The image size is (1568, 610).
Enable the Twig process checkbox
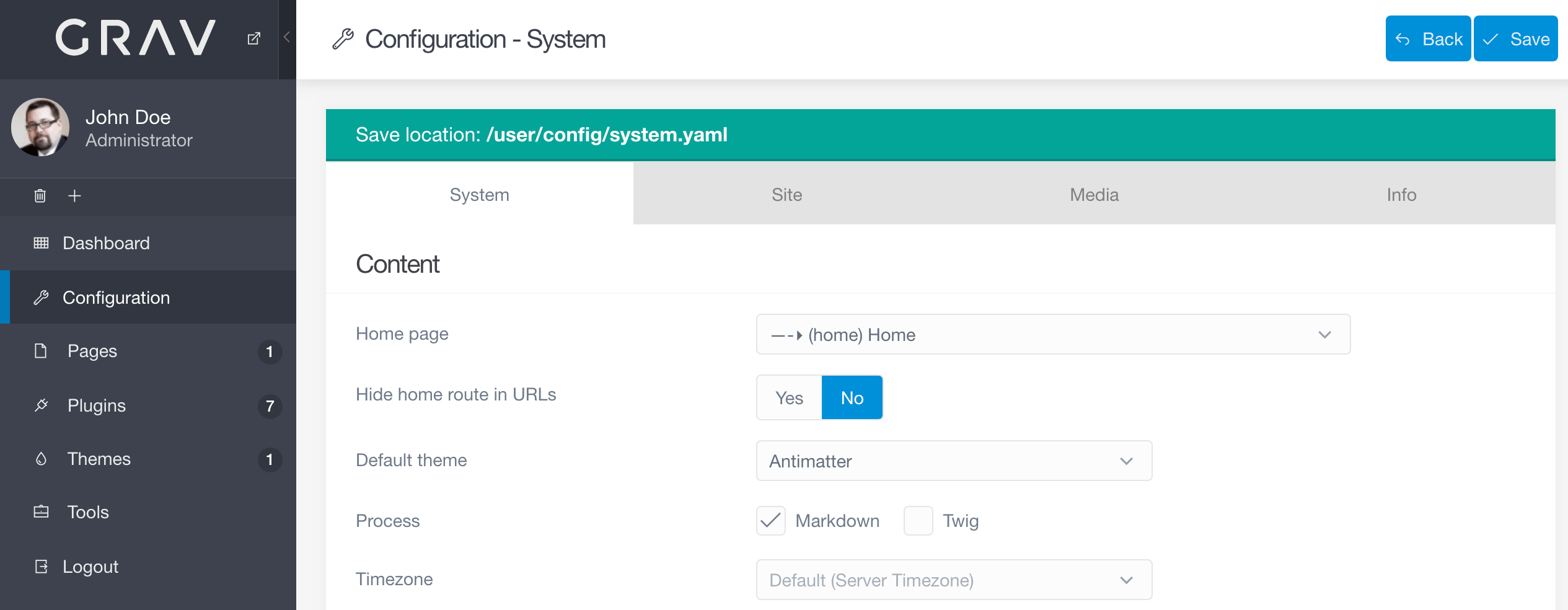917,521
